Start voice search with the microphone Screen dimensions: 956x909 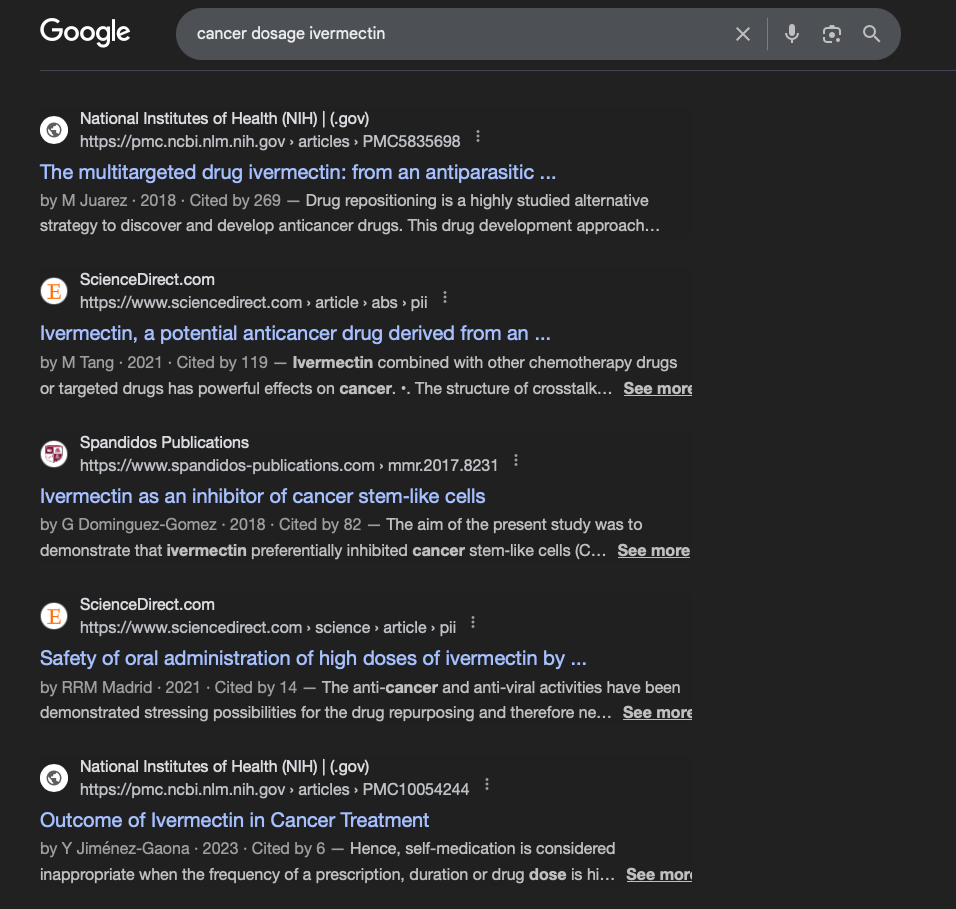pos(792,34)
